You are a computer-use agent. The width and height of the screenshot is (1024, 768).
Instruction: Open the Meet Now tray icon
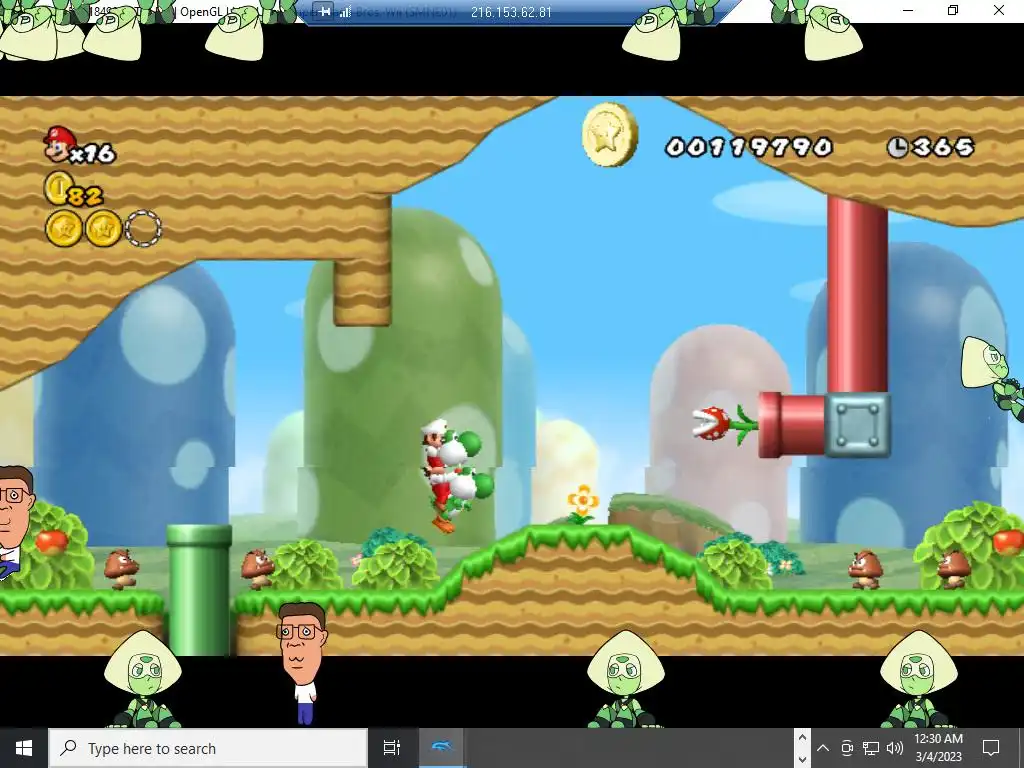847,748
